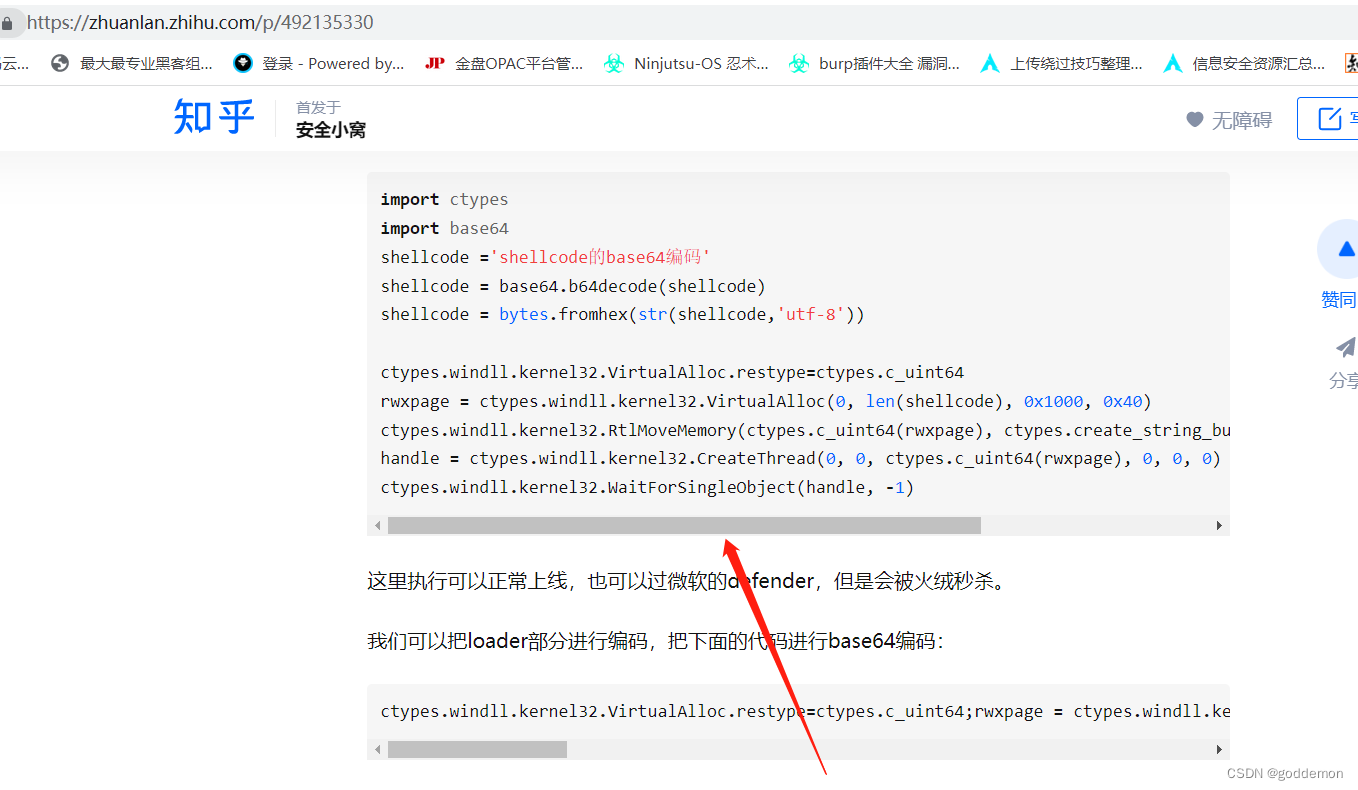Click the 知乎 logo

pyautogui.click(x=214, y=117)
